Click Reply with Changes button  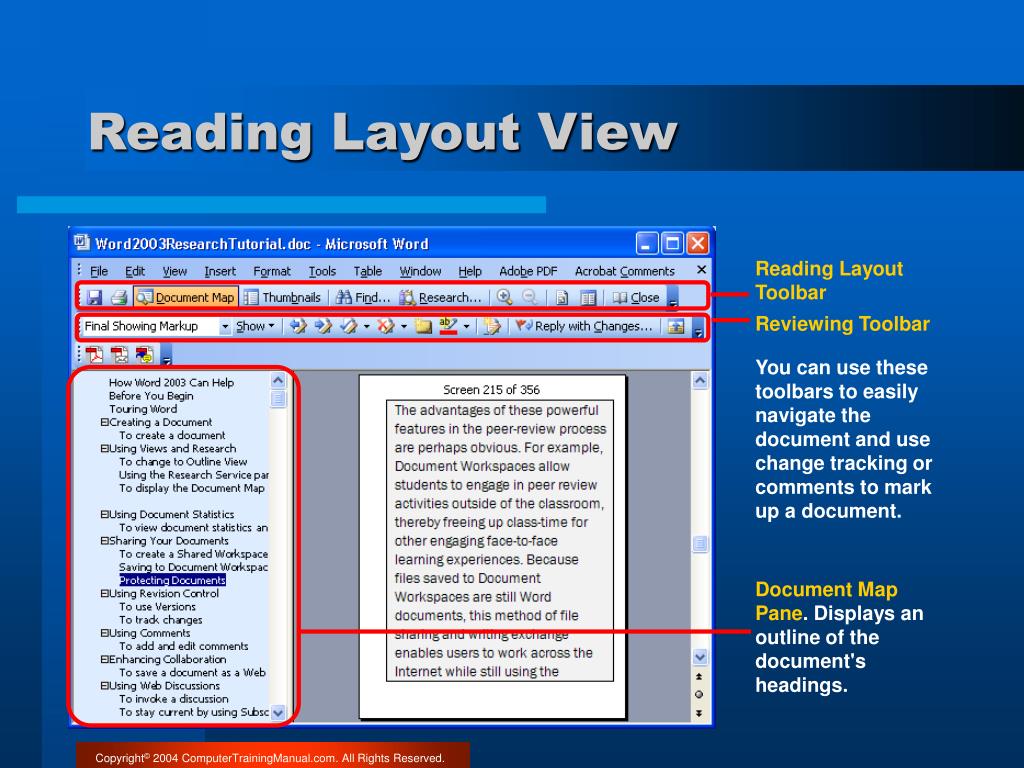[584, 326]
